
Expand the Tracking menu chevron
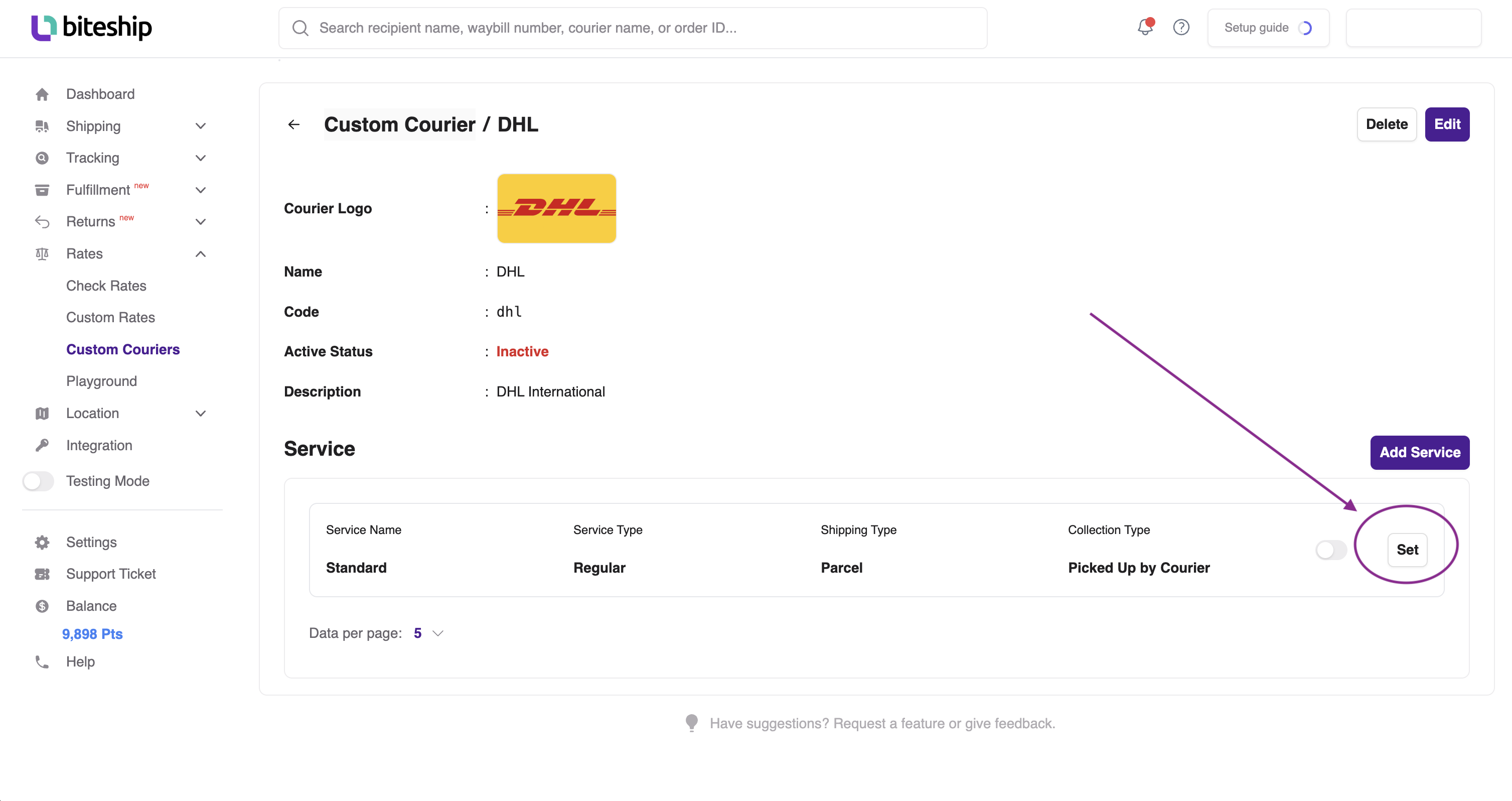click(200, 158)
